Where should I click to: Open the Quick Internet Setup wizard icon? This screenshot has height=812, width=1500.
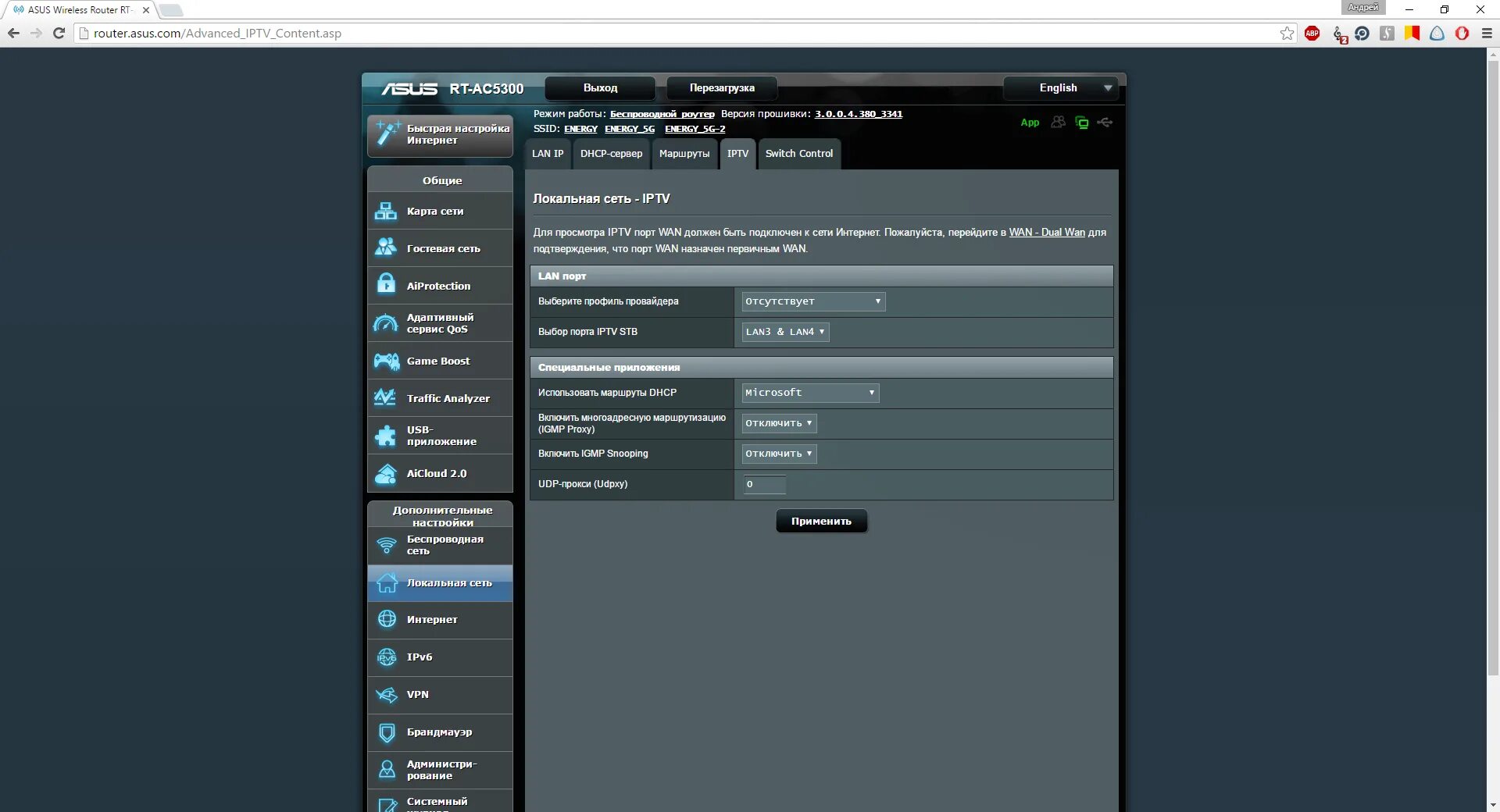387,134
